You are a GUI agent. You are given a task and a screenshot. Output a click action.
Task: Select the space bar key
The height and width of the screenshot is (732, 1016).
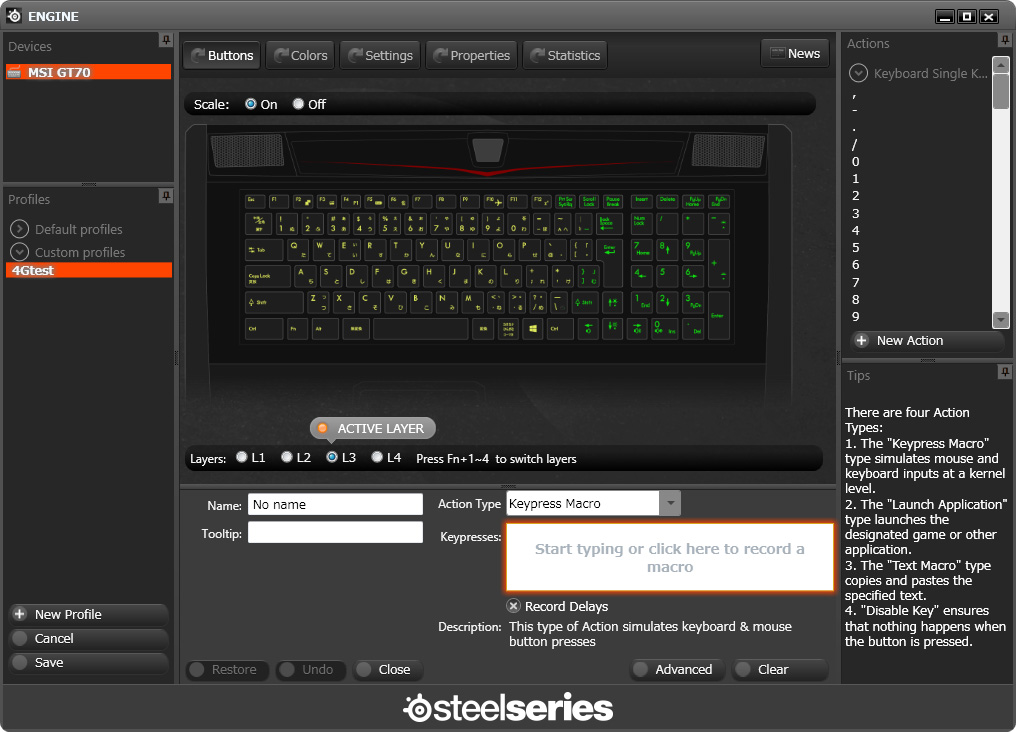[x=421, y=328]
